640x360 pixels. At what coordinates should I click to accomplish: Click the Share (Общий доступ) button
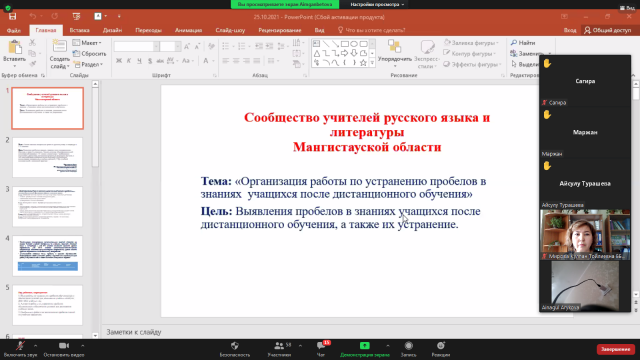608,30
